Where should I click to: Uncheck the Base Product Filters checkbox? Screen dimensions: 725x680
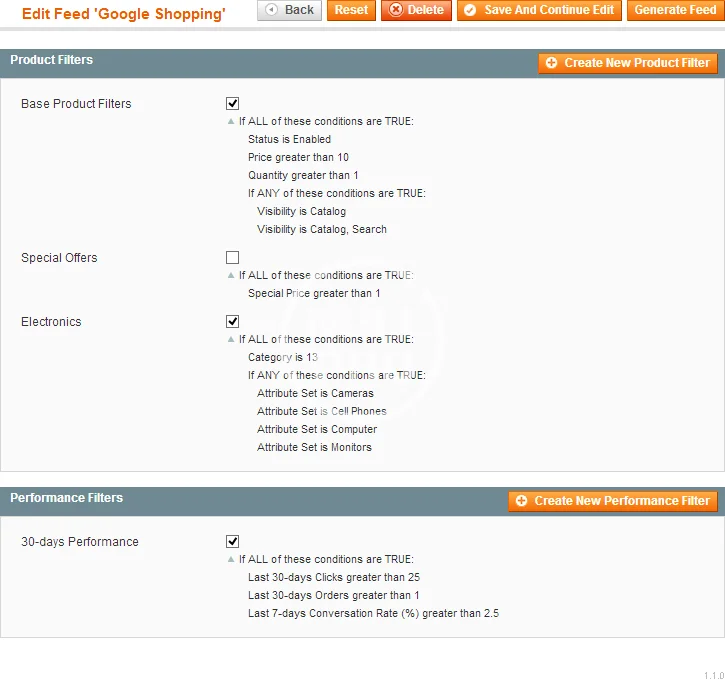233,104
